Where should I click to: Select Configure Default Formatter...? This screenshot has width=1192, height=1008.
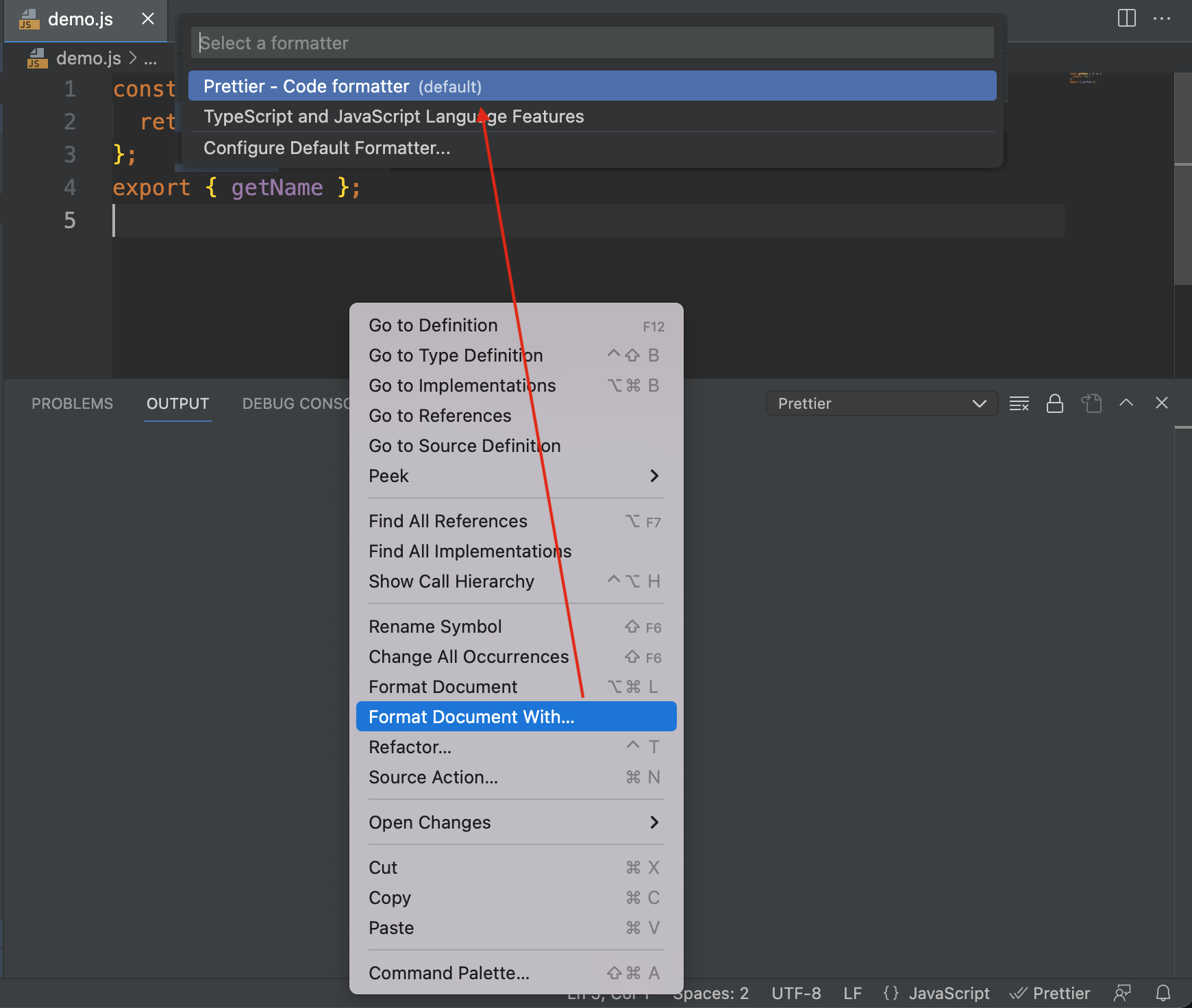[x=593, y=148]
